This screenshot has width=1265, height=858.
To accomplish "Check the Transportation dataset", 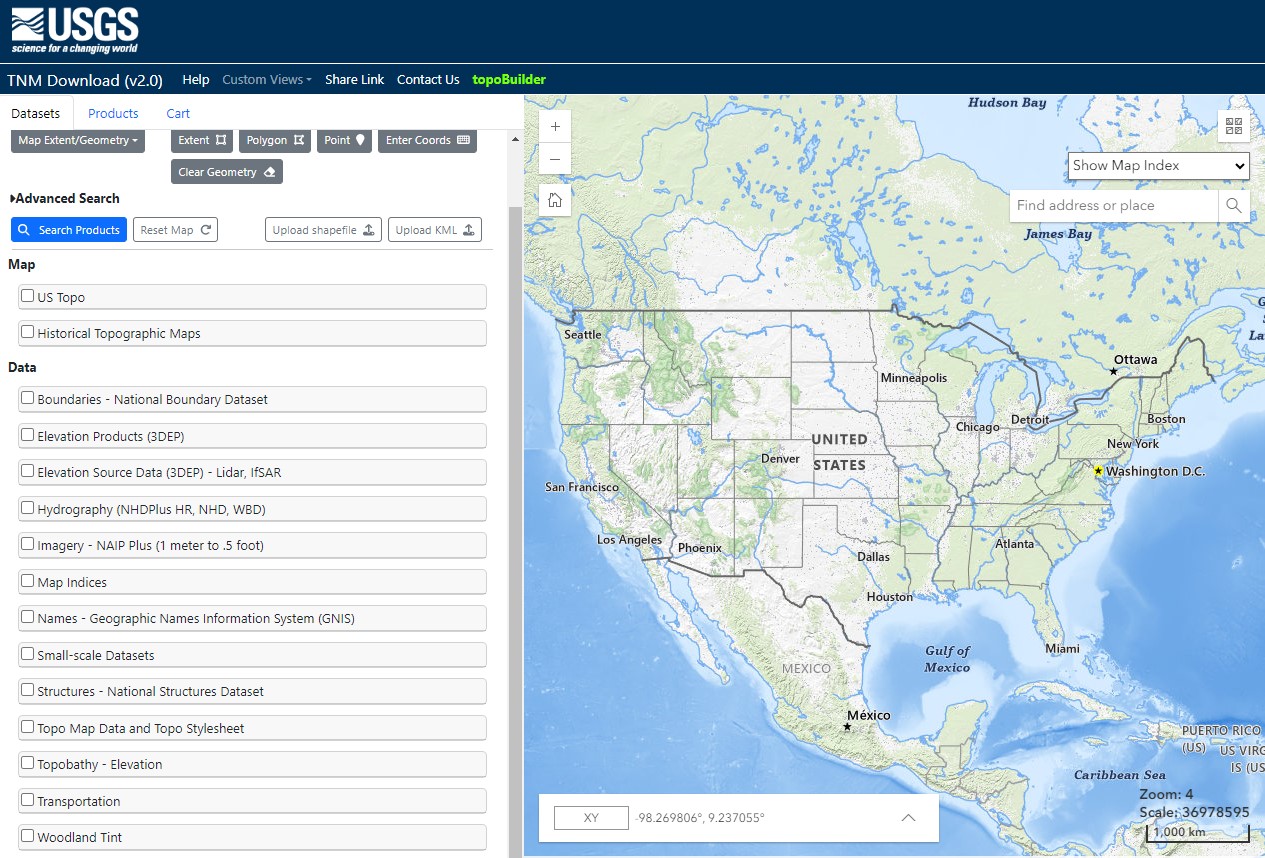I will click(28, 800).
